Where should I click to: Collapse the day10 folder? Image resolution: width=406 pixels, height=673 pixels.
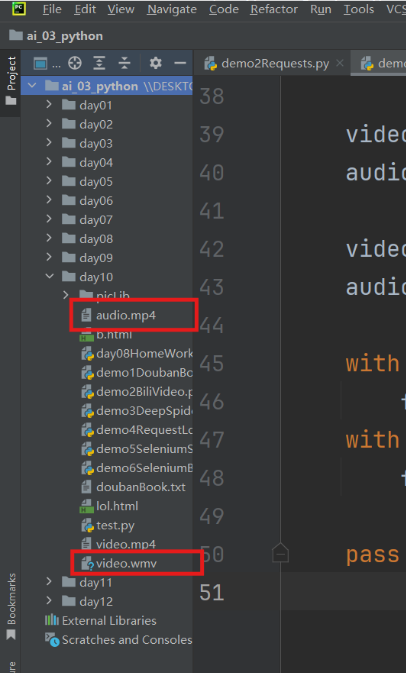pos(49,276)
